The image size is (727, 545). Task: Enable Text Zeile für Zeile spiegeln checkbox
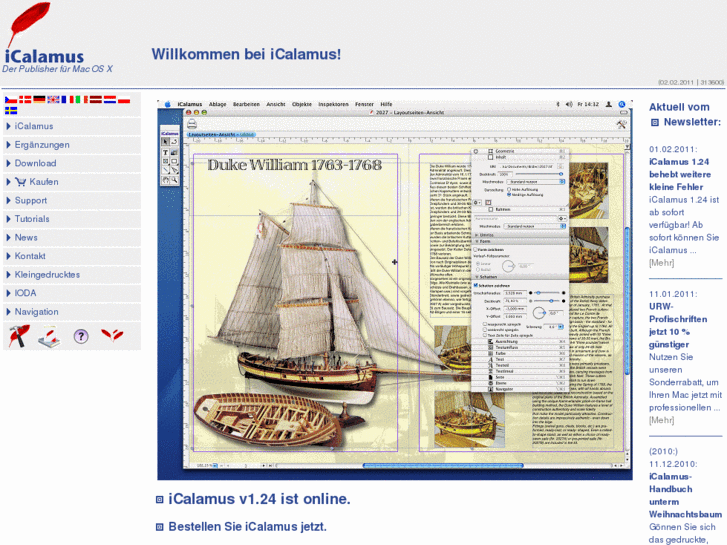click(485, 335)
